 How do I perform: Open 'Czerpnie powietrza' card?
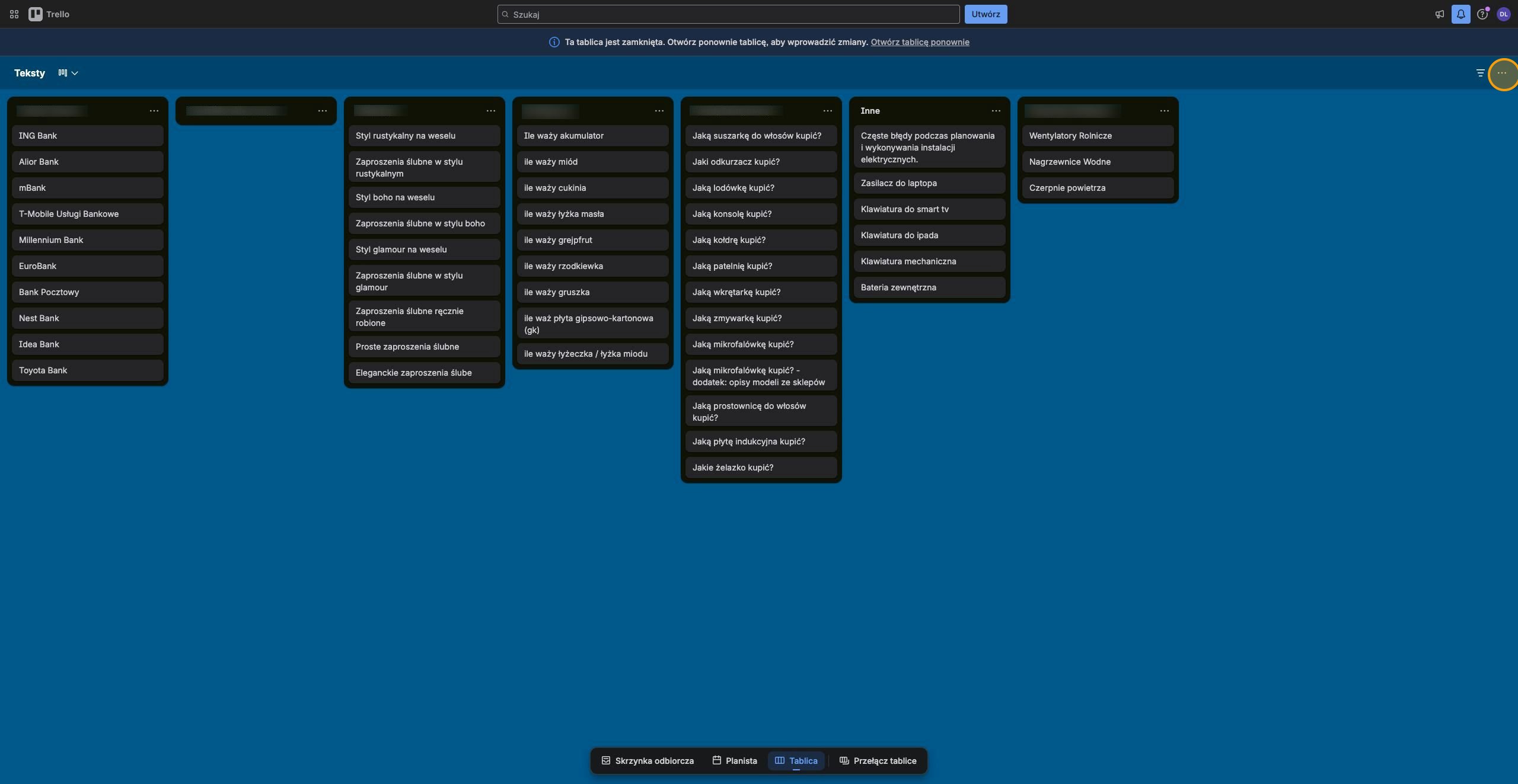(x=1098, y=188)
